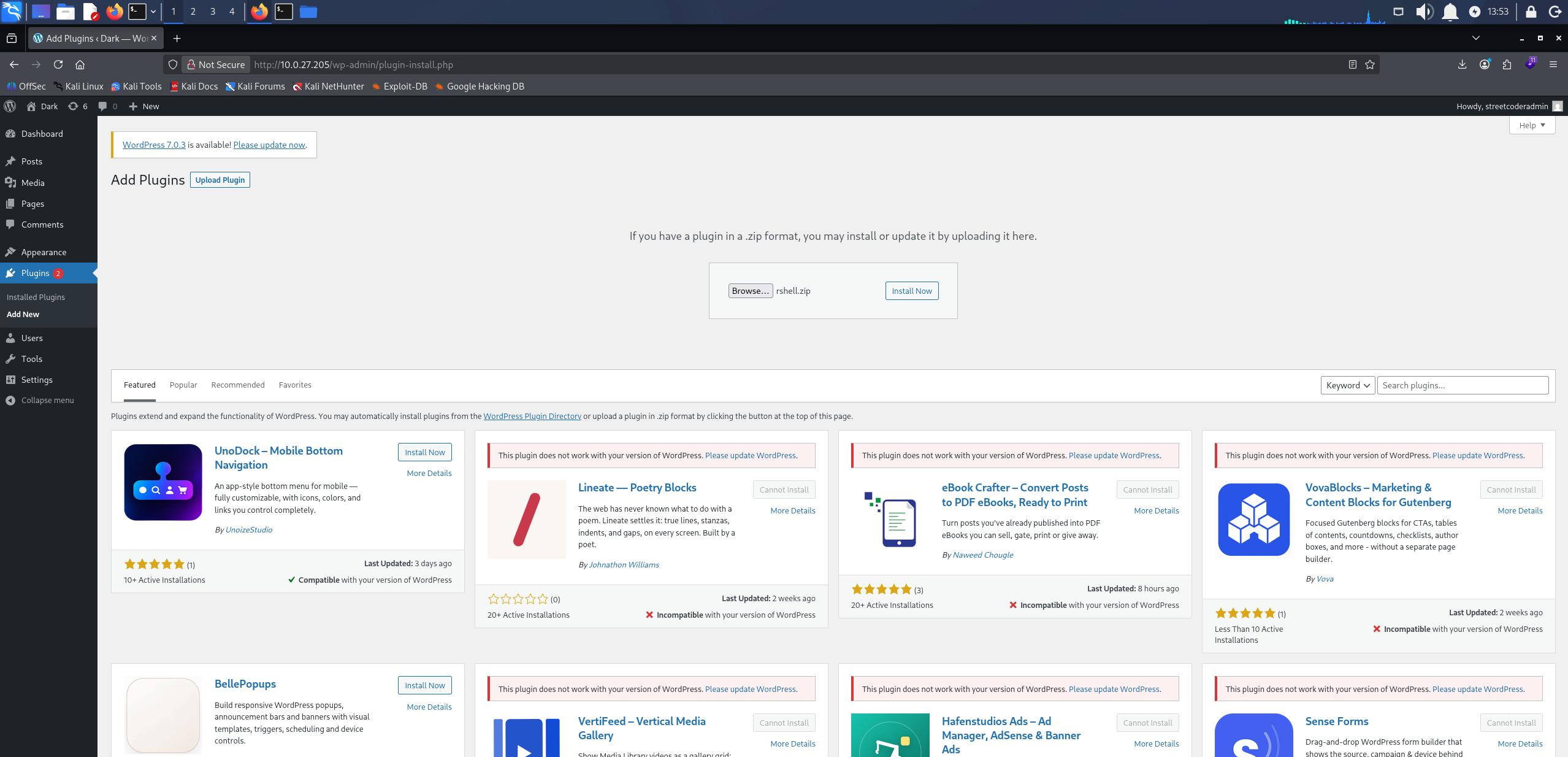
Task: Open the Firefox downloads panel
Action: [1462, 64]
